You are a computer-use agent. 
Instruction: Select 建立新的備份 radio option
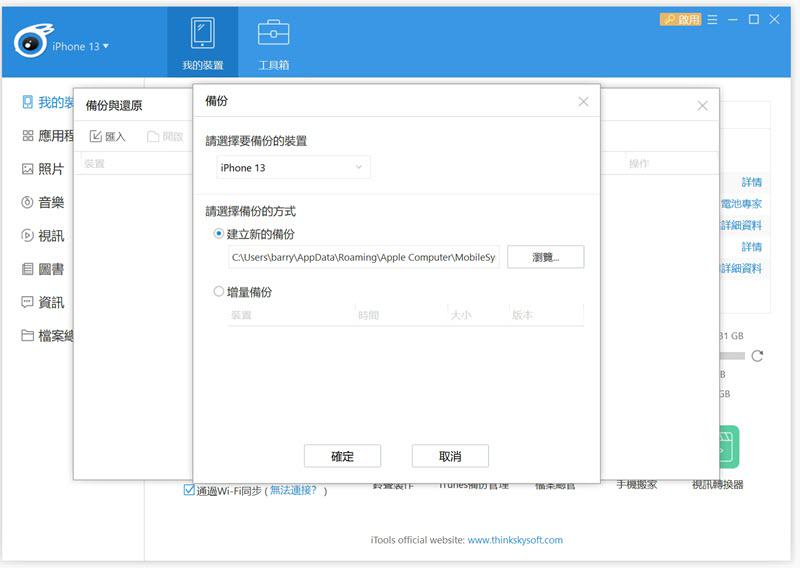tap(254, 234)
